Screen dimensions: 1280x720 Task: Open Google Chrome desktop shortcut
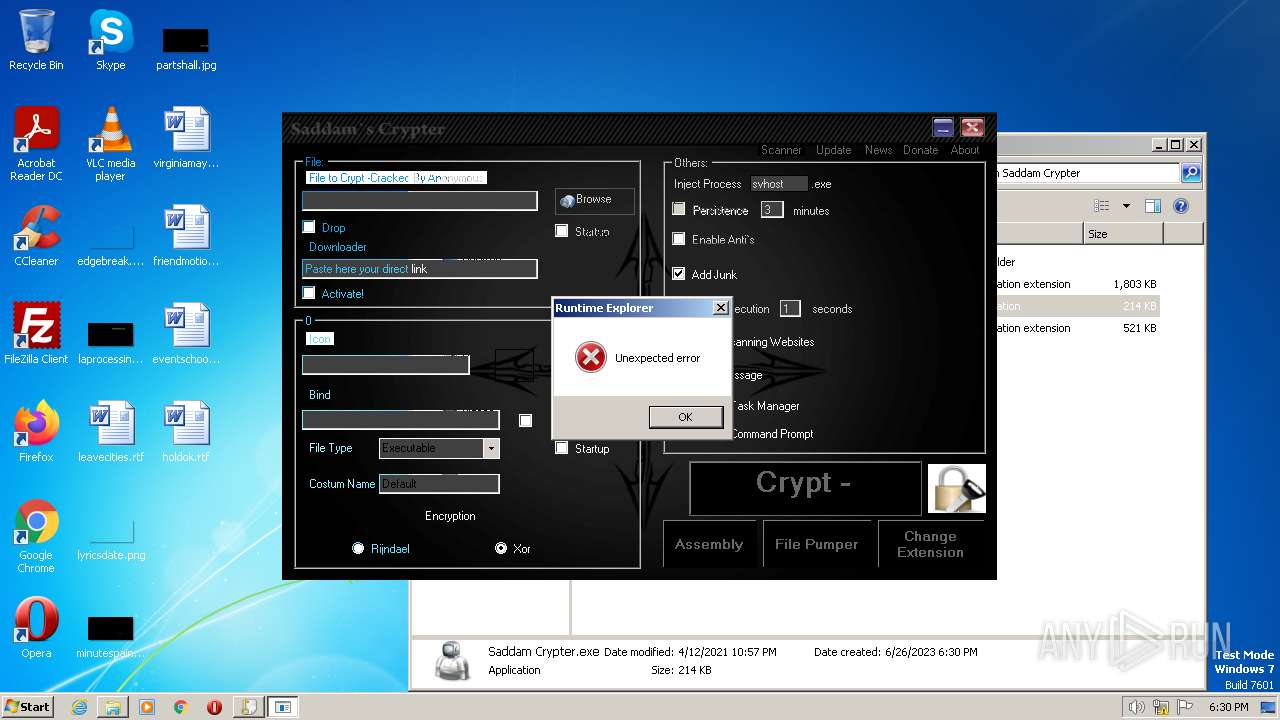click(36, 536)
